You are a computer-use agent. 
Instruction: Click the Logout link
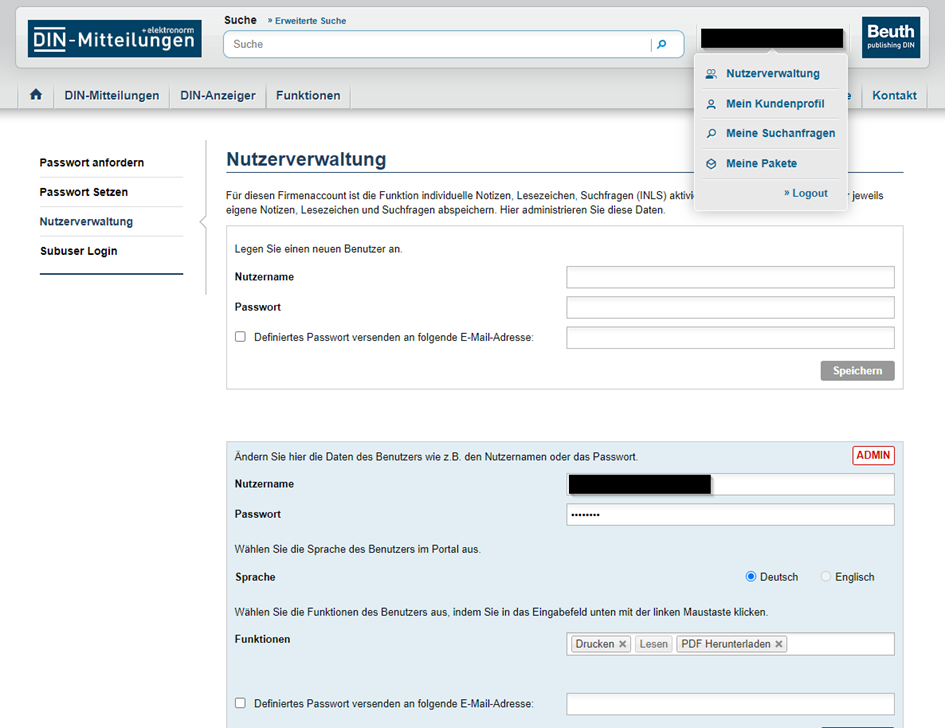click(809, 193)
